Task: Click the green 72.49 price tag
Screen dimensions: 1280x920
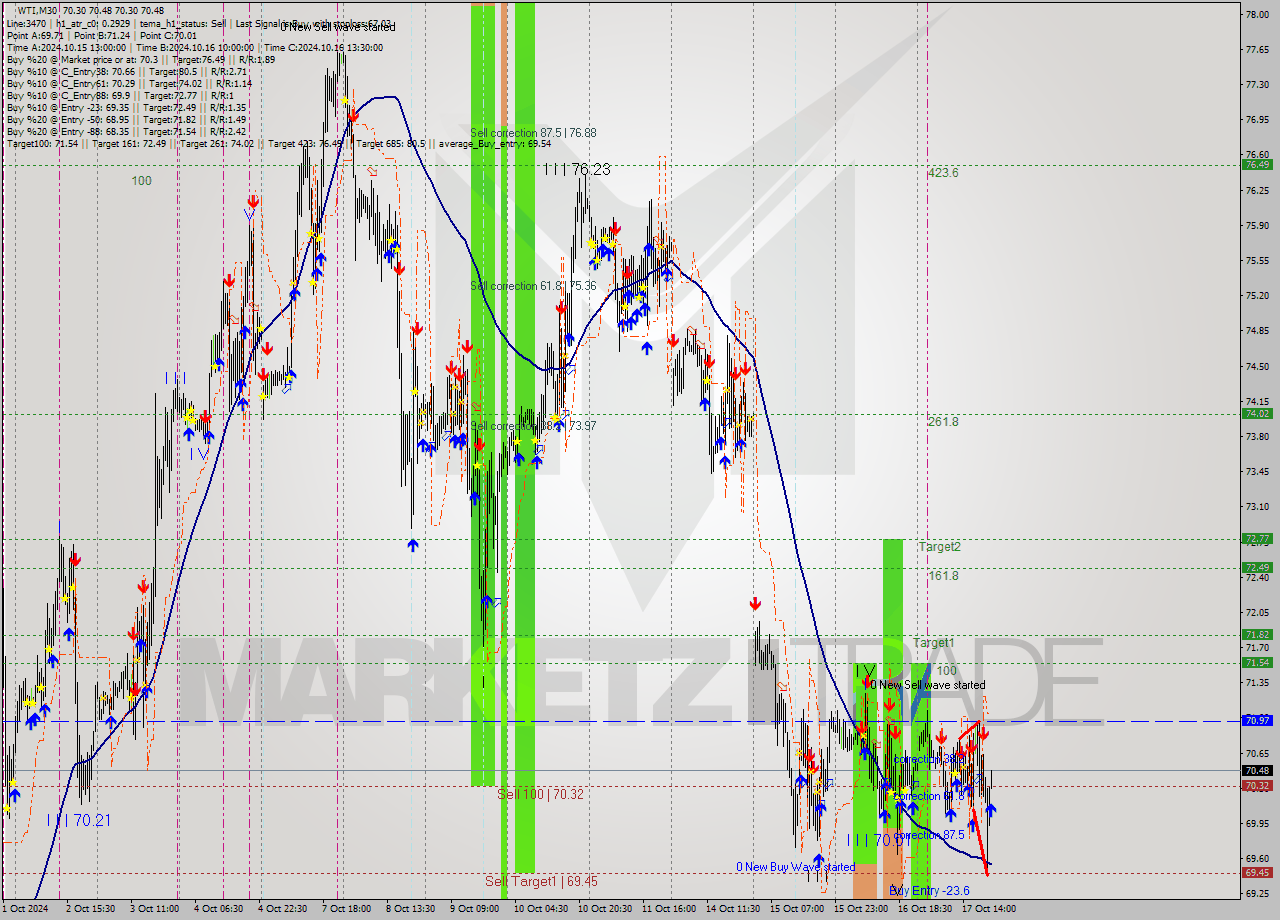Action: point(1256,567)
